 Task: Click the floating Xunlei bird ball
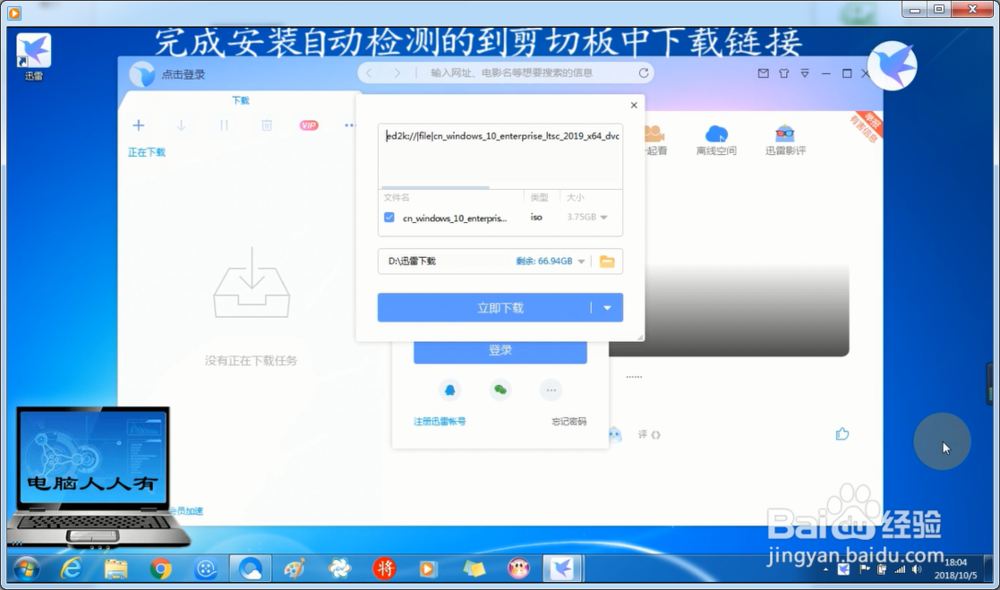click(892, 66)
